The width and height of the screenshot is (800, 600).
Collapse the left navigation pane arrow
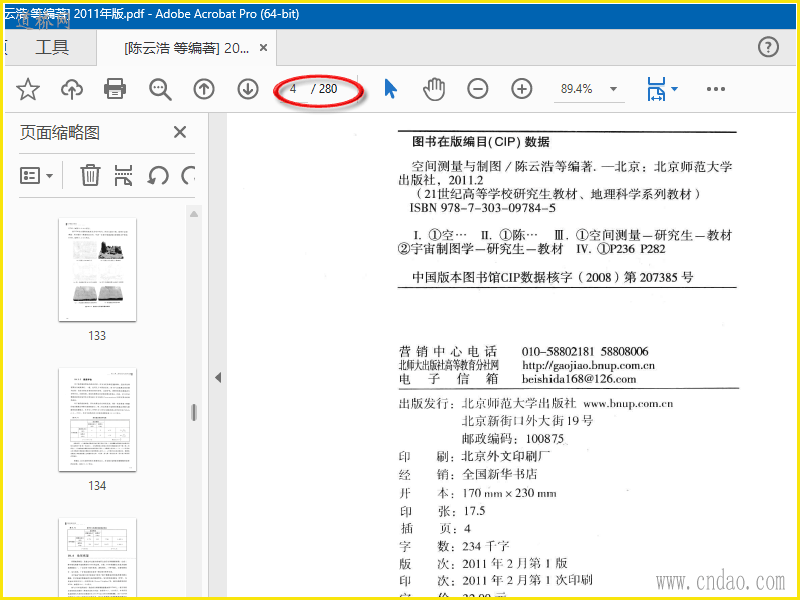point(218,378)
